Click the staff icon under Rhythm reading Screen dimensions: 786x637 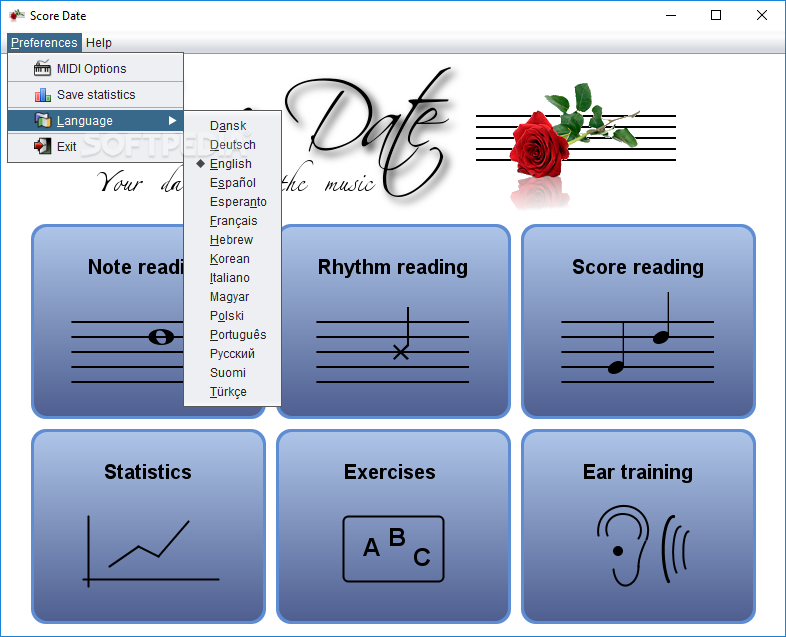(392, 345)
